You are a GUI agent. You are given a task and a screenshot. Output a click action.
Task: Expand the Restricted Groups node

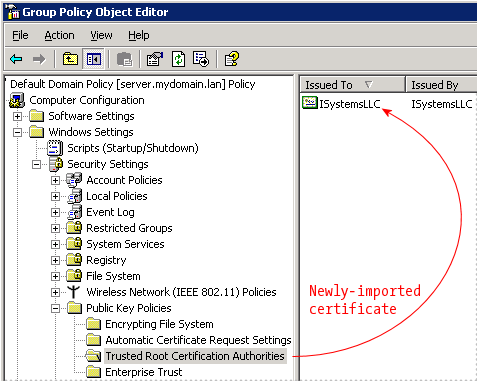[x=55, y=228]
